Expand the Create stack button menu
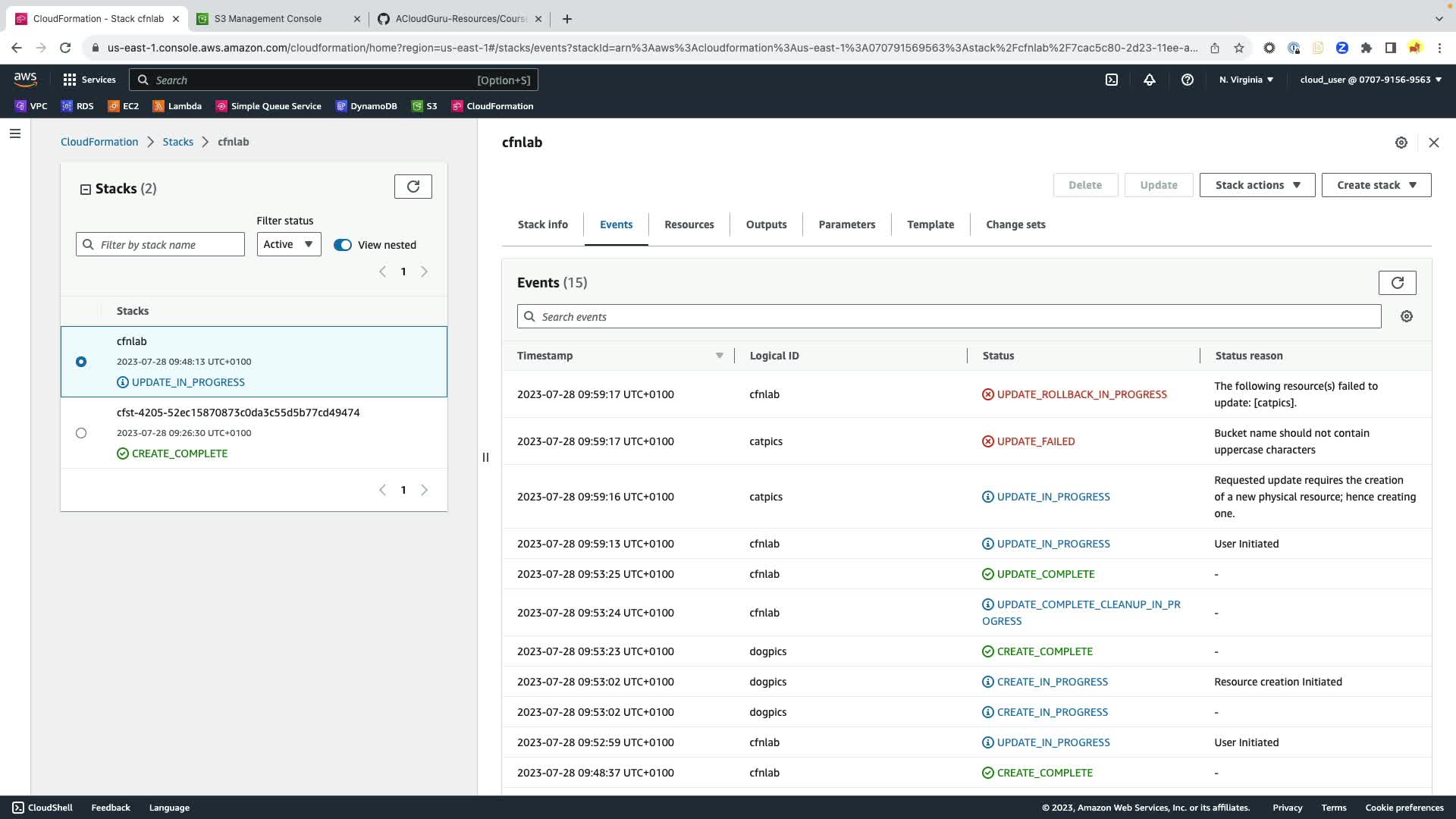Screen dimensions: 1456x819 pos(1376,185)
